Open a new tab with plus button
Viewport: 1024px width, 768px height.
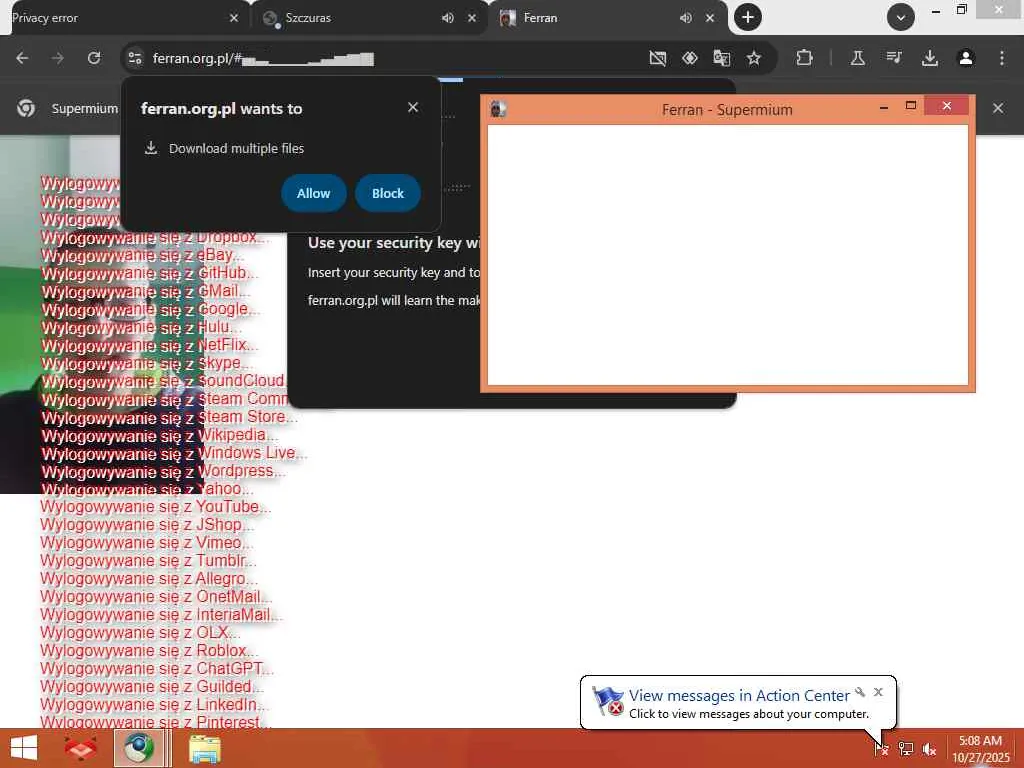point(748,17)
